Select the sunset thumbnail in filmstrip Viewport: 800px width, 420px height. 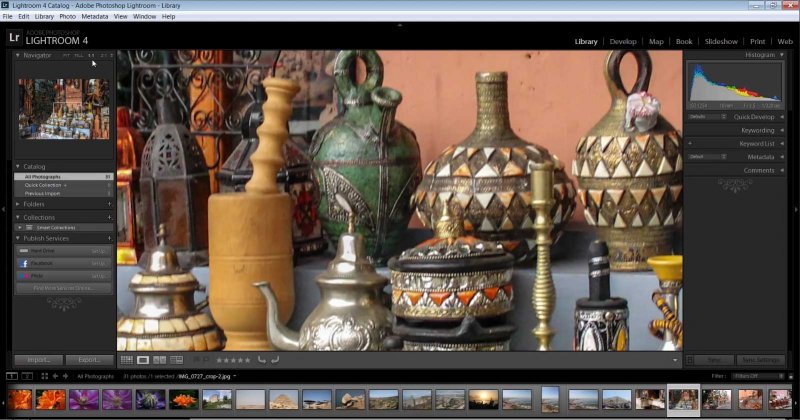[483, 400]
